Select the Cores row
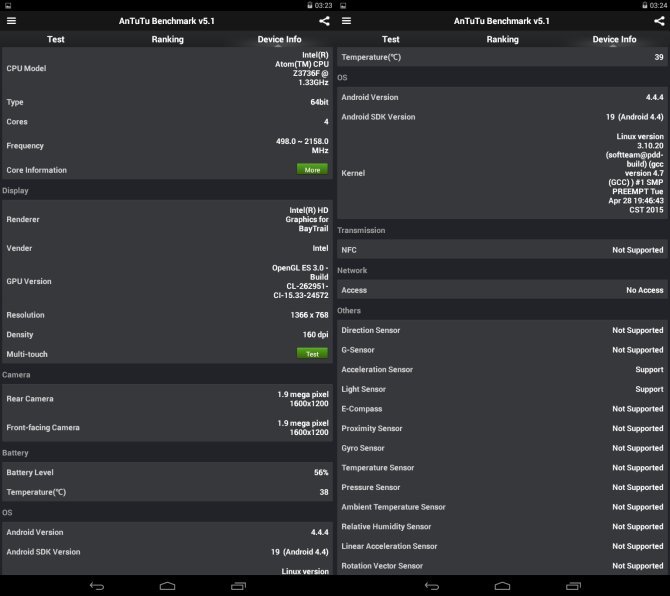This screenshot has height=596, width=670. 168,122
